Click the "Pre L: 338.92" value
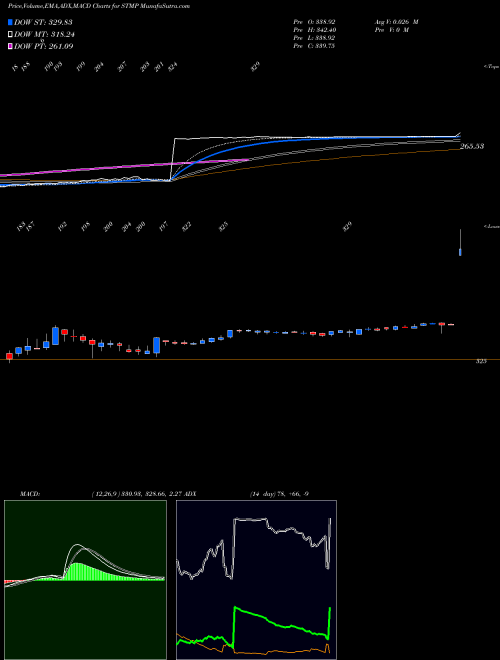This screenshot has width=500, height=660. point(314,38)
